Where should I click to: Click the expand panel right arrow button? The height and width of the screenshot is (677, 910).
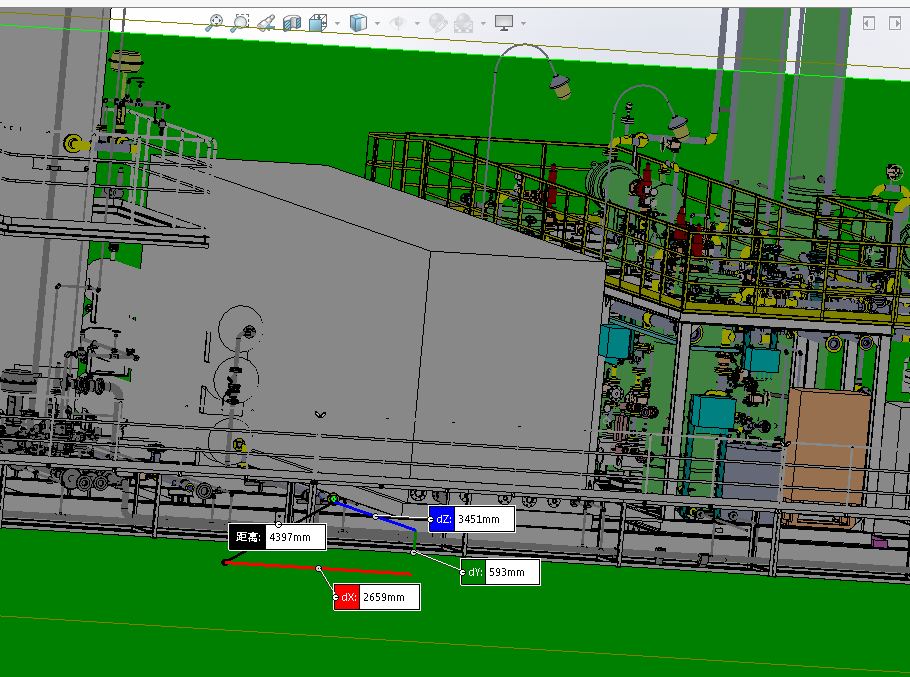pos(896,22)
